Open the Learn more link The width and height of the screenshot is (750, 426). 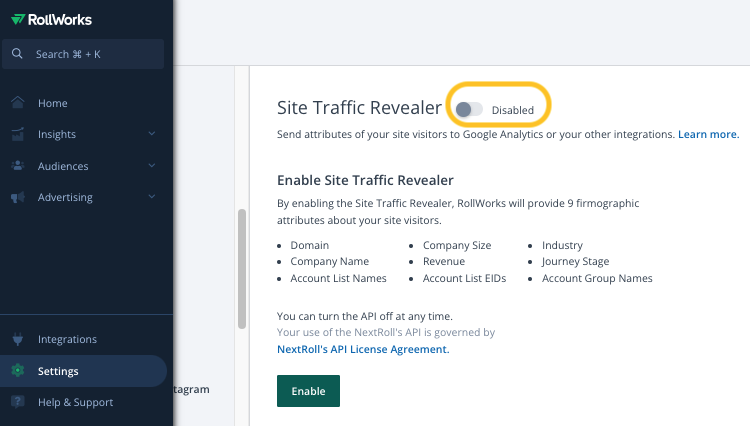[x=708, y=134]
